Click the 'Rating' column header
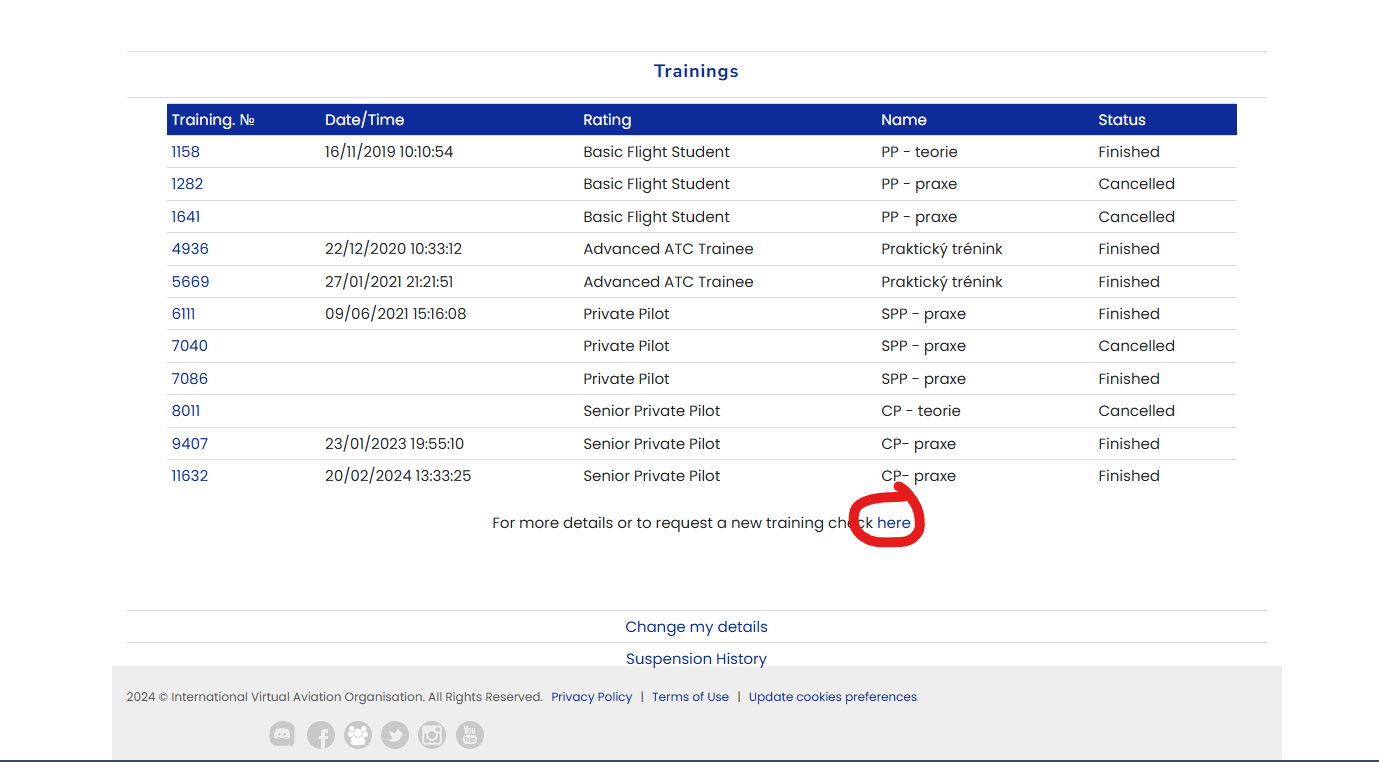 click(607, 120)
